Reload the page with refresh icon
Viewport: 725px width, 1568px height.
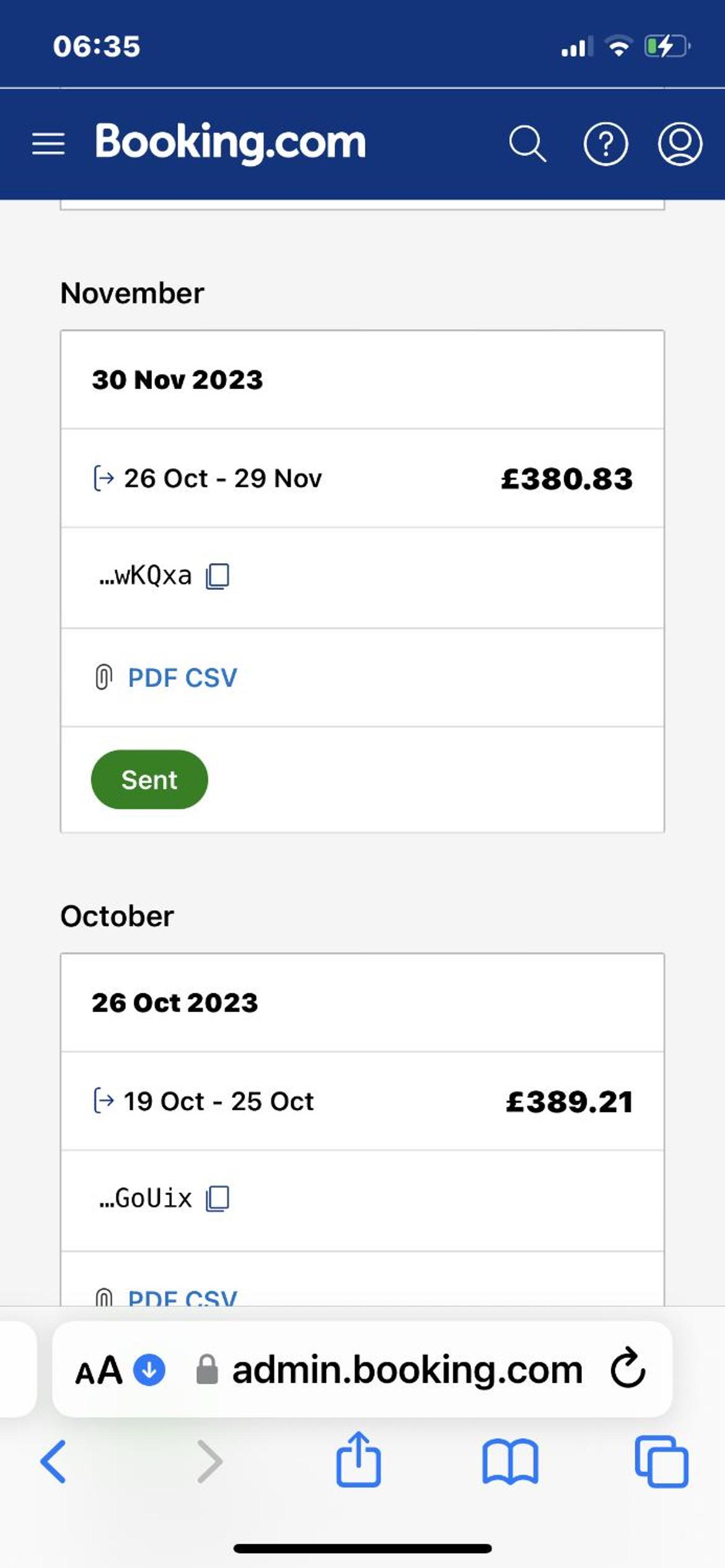pos(628,1367)
